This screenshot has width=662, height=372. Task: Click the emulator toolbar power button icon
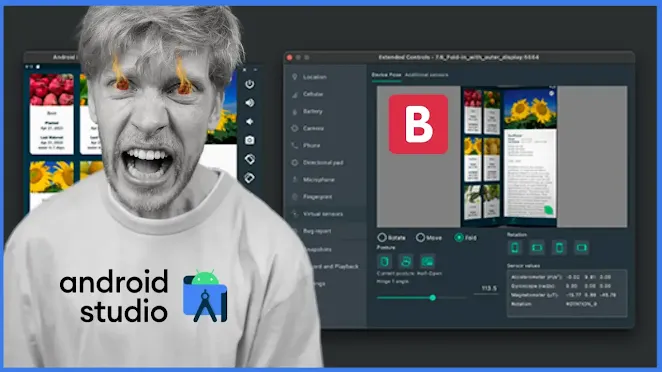point(250,84)
